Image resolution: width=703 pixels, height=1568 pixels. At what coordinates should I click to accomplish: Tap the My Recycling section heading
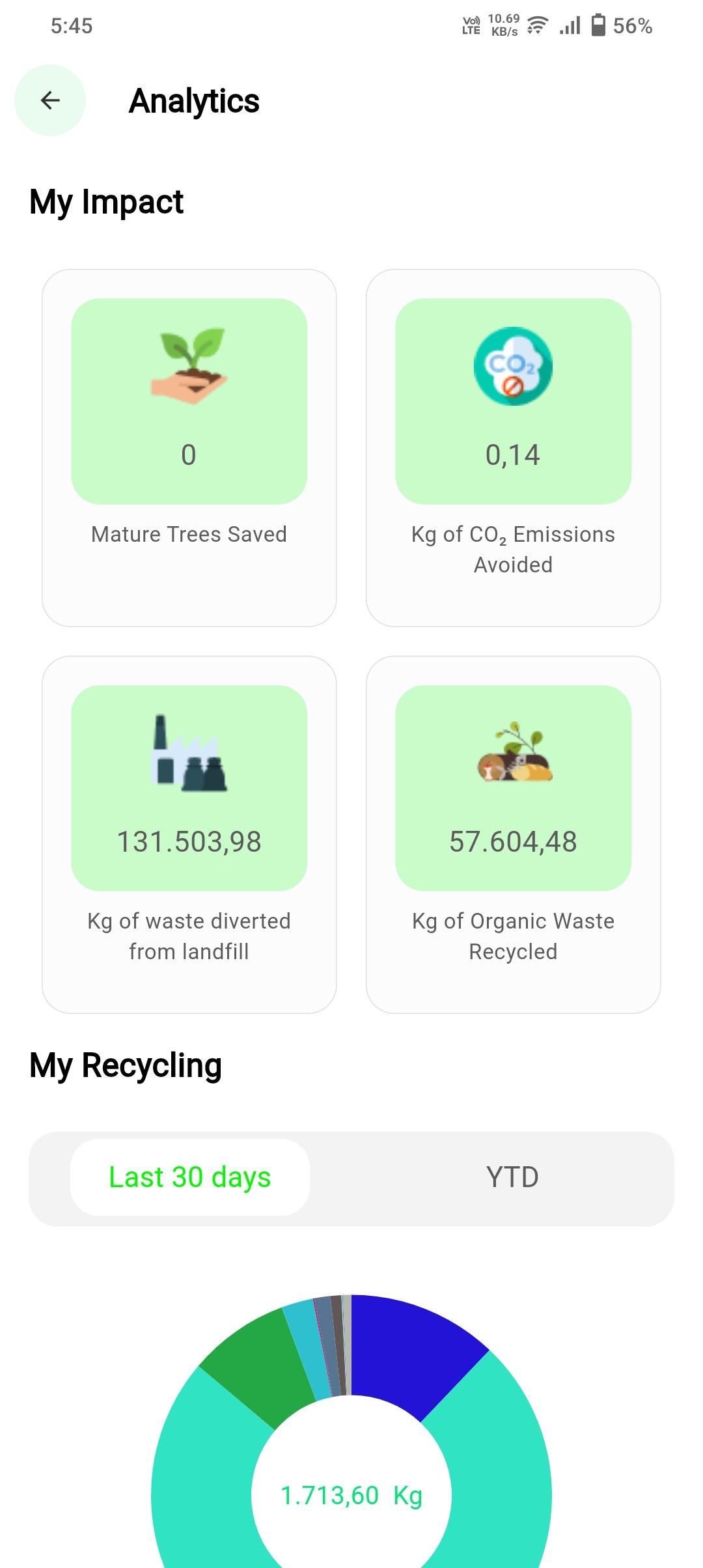tap(126, 1067)
